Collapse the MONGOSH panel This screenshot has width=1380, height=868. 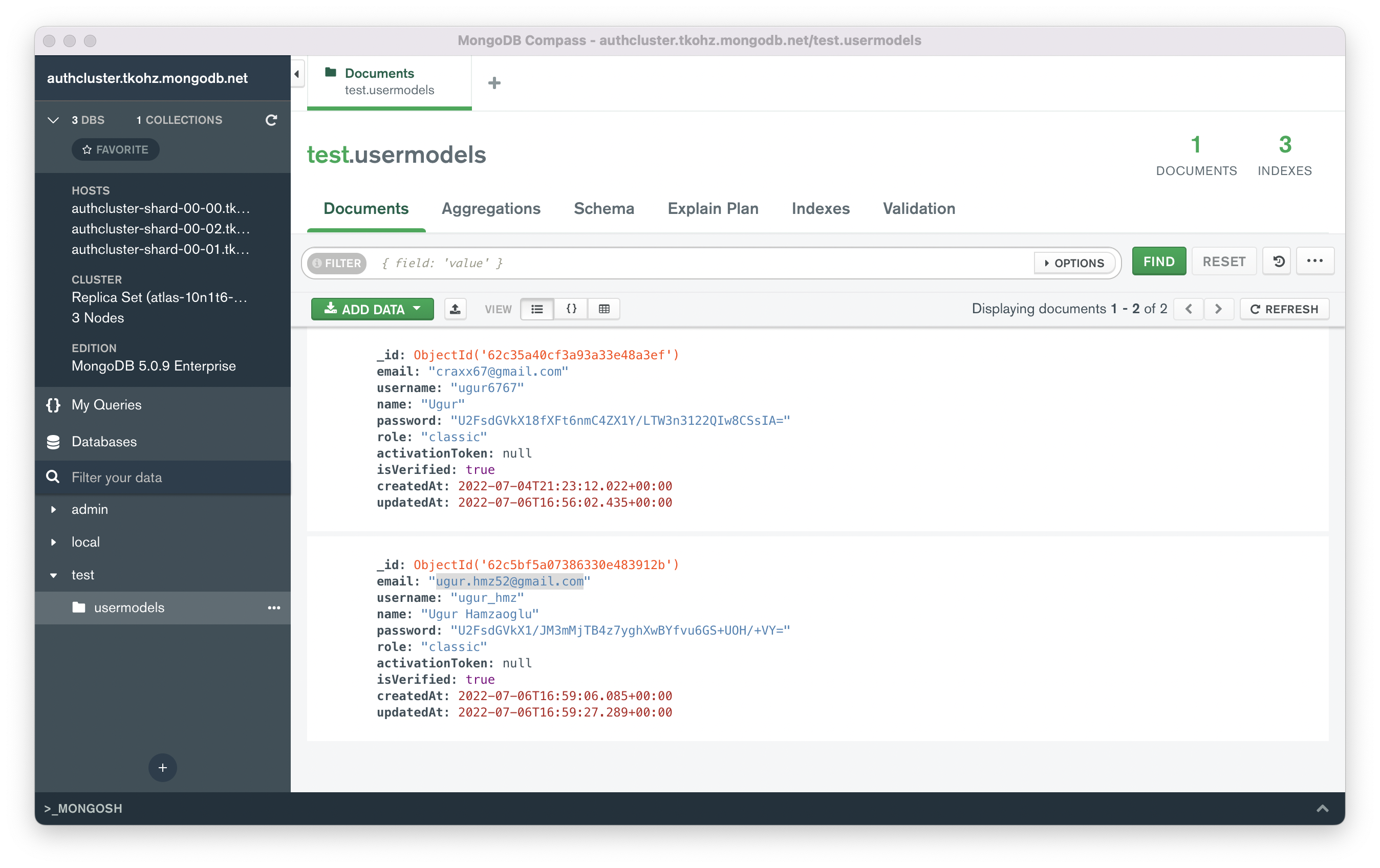tap(1323, 809)
